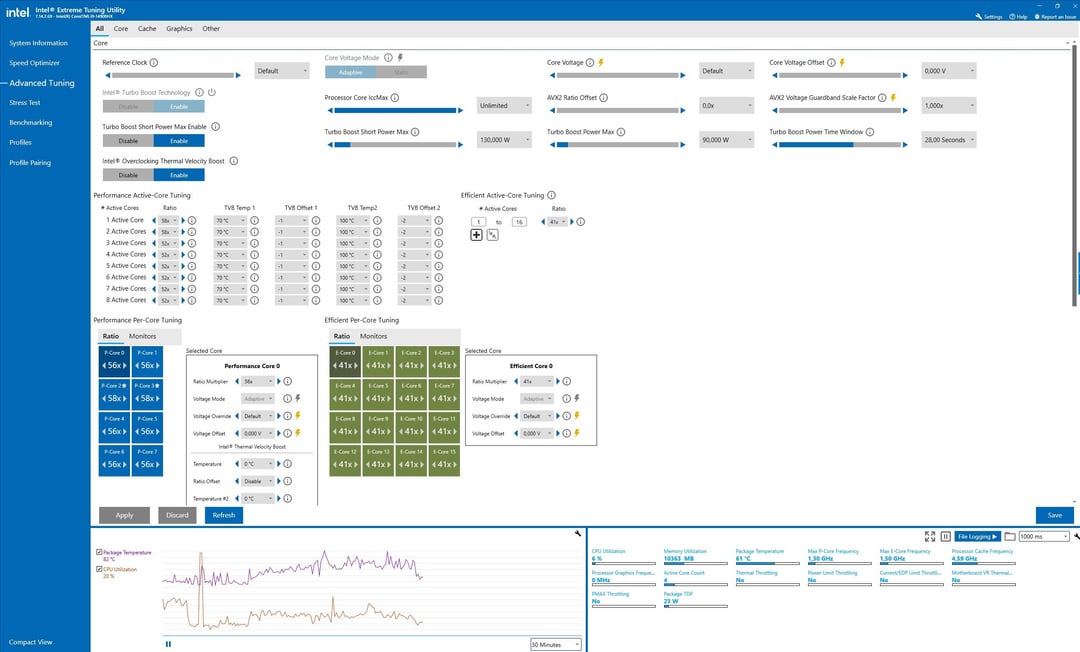Expand the 30 Minutes time range dropdown
The image size is (1080, 652).
pyautogui.click(x=555, y=645)
